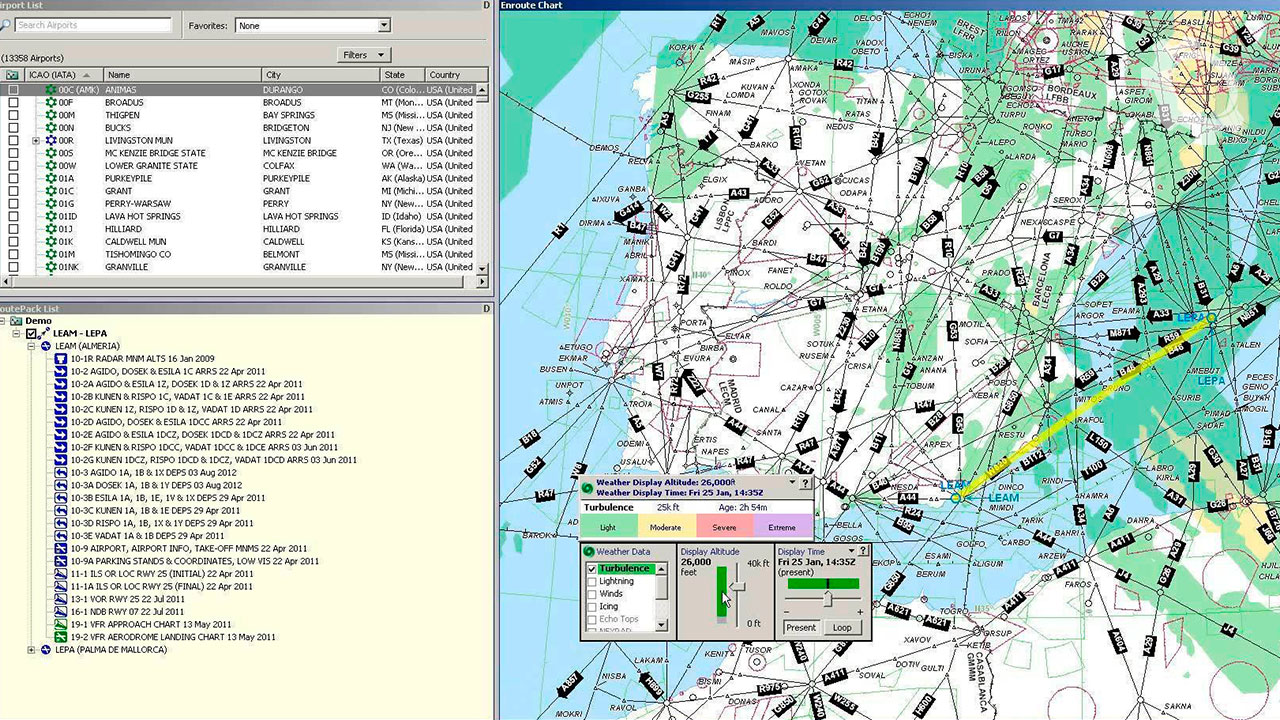Click the 19-1 VFR Approach Chart icon
Screen dimensions: 1280x720
61,624
